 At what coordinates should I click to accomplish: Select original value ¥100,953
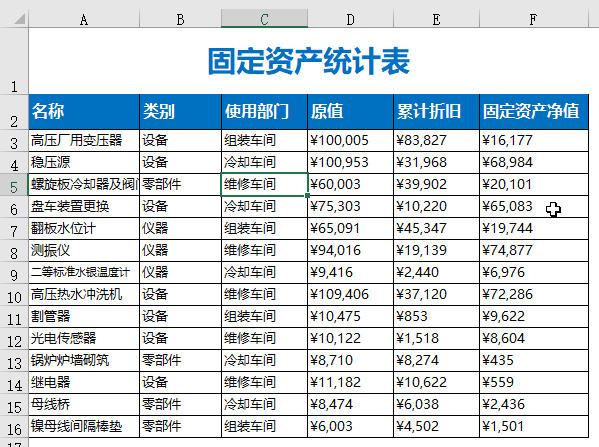pyautogui.click(x=350, y=163)
